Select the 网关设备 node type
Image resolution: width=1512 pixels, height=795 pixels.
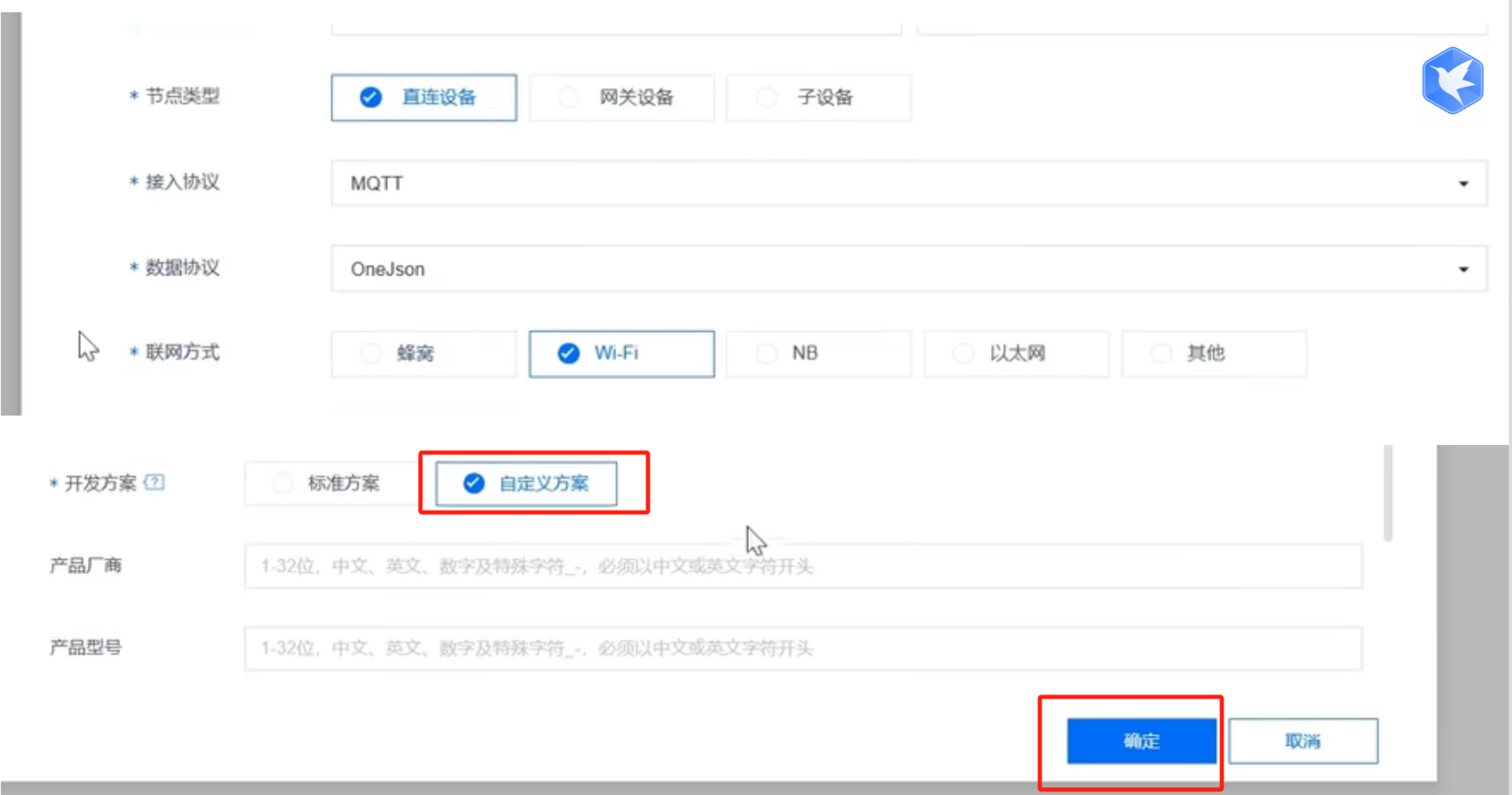coord(621,98)
